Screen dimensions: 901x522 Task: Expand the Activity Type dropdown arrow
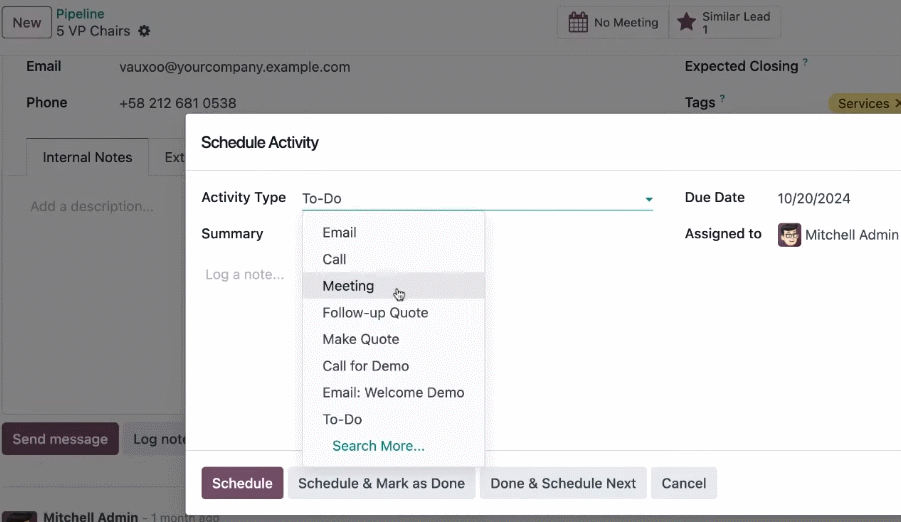(649, 199)
